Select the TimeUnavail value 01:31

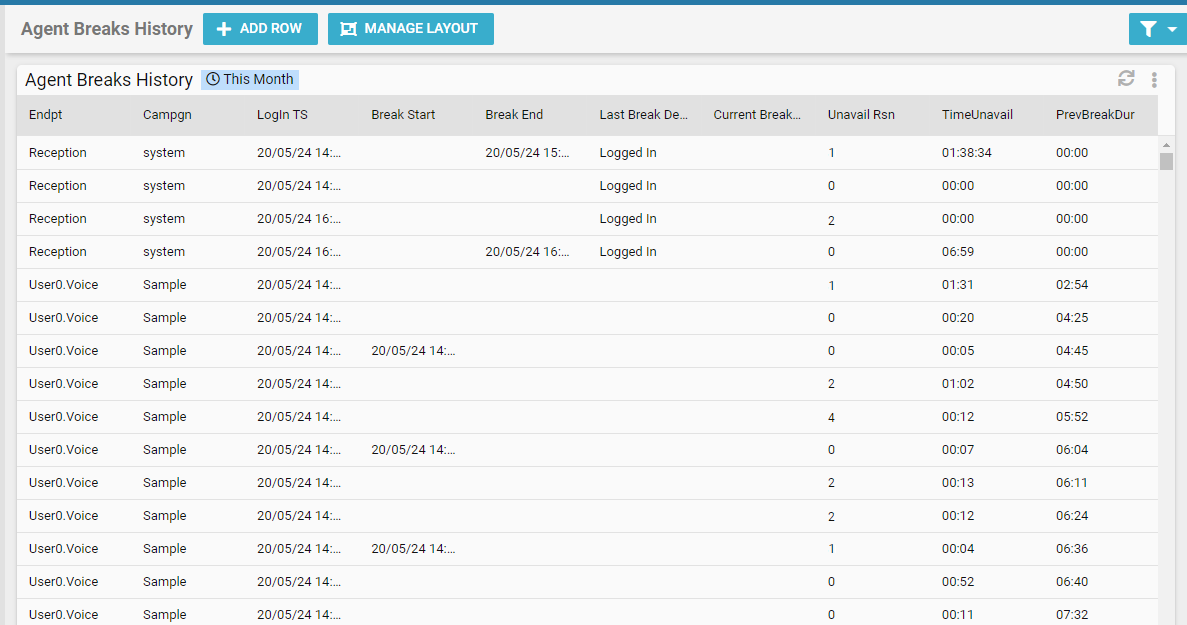(x=958, y=285)
